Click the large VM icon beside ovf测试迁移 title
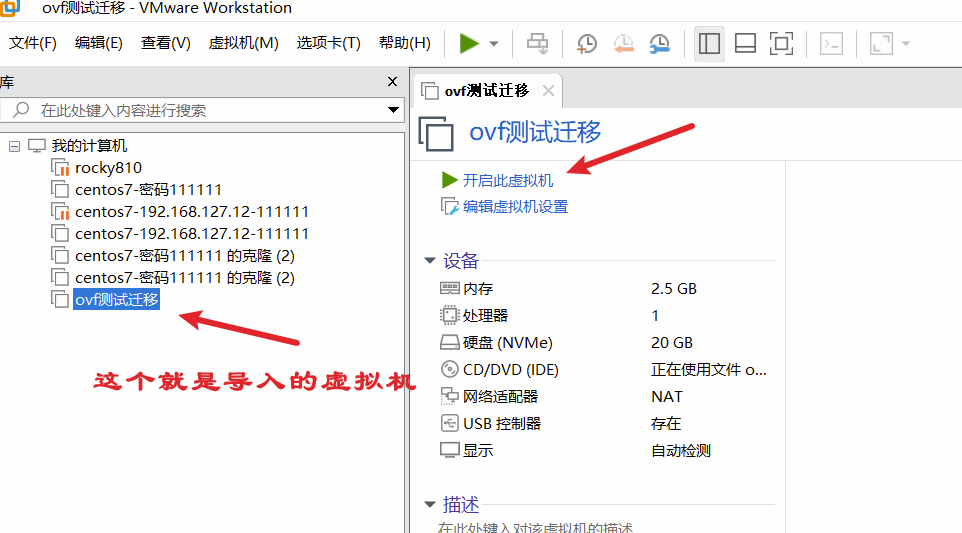 pyautogui.click(x=436, y=134)
